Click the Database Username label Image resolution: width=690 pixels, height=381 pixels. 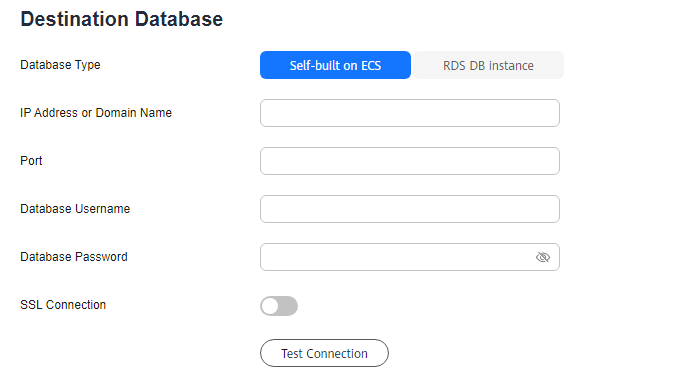pyautogui.click(x=75, y=209)
